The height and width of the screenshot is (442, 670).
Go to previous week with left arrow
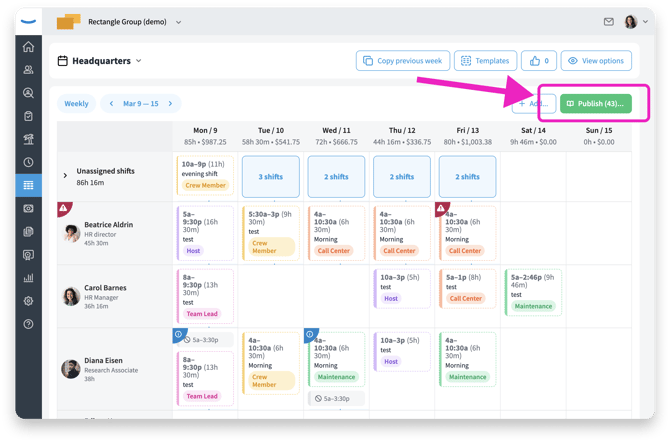tap(111, 103)
